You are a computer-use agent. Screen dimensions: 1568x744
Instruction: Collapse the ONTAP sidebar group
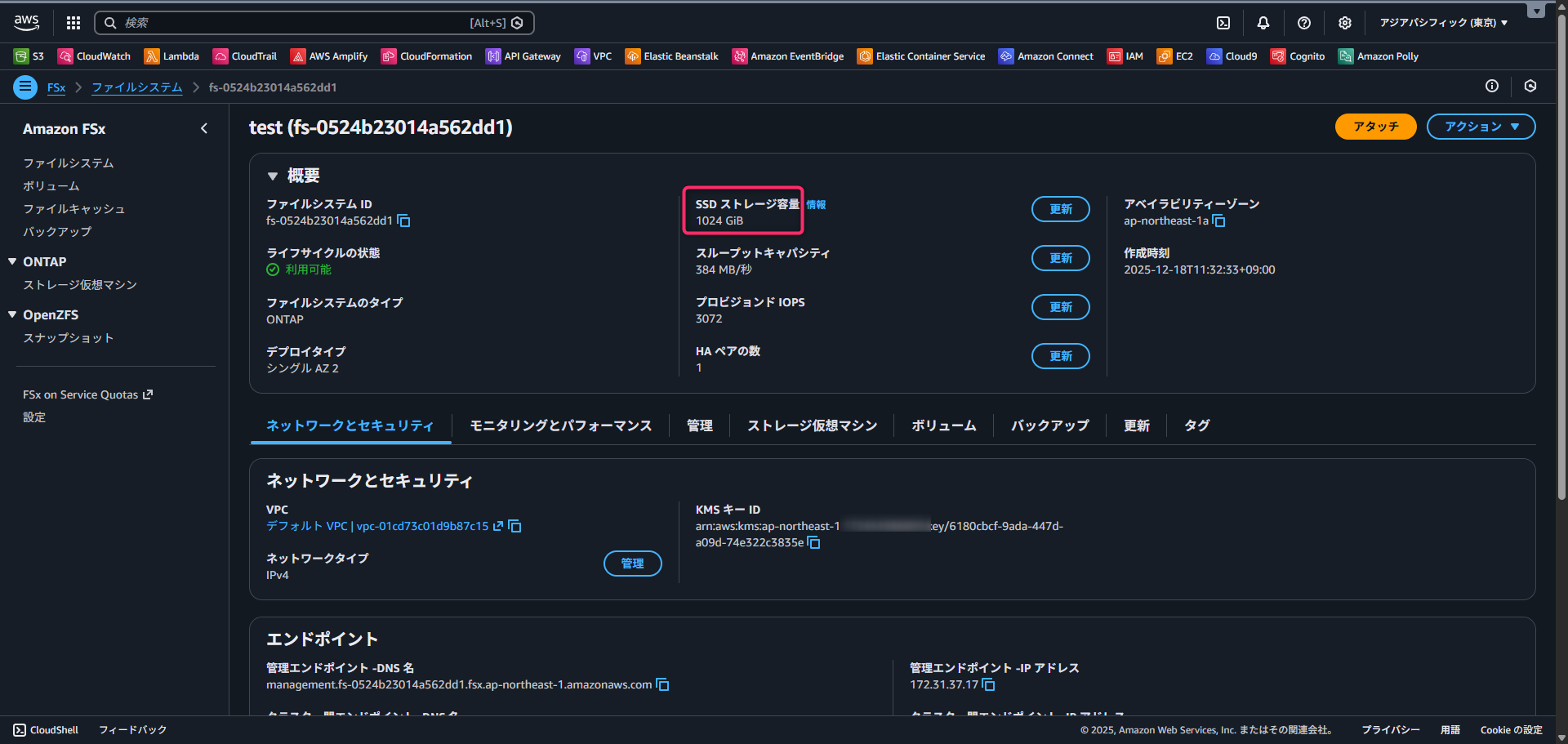pyautogui.click(x=12, y=261)
